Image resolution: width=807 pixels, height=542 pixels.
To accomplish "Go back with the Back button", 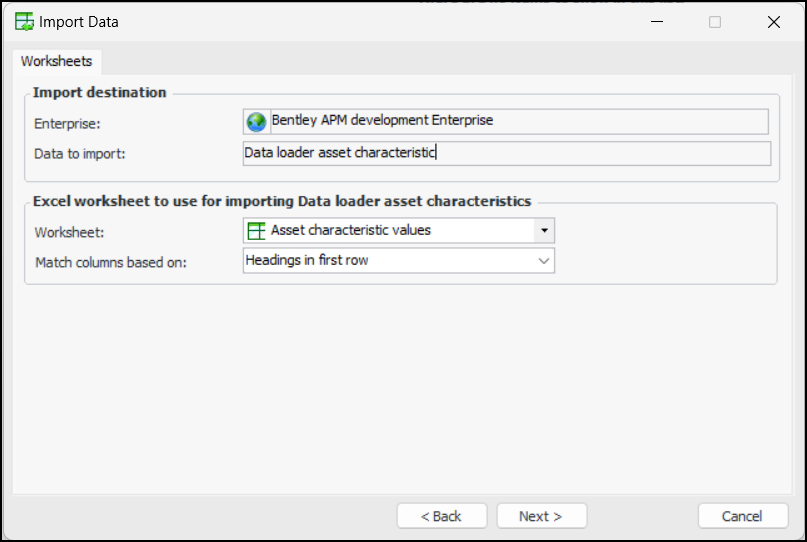I will (x=441, y=516).
